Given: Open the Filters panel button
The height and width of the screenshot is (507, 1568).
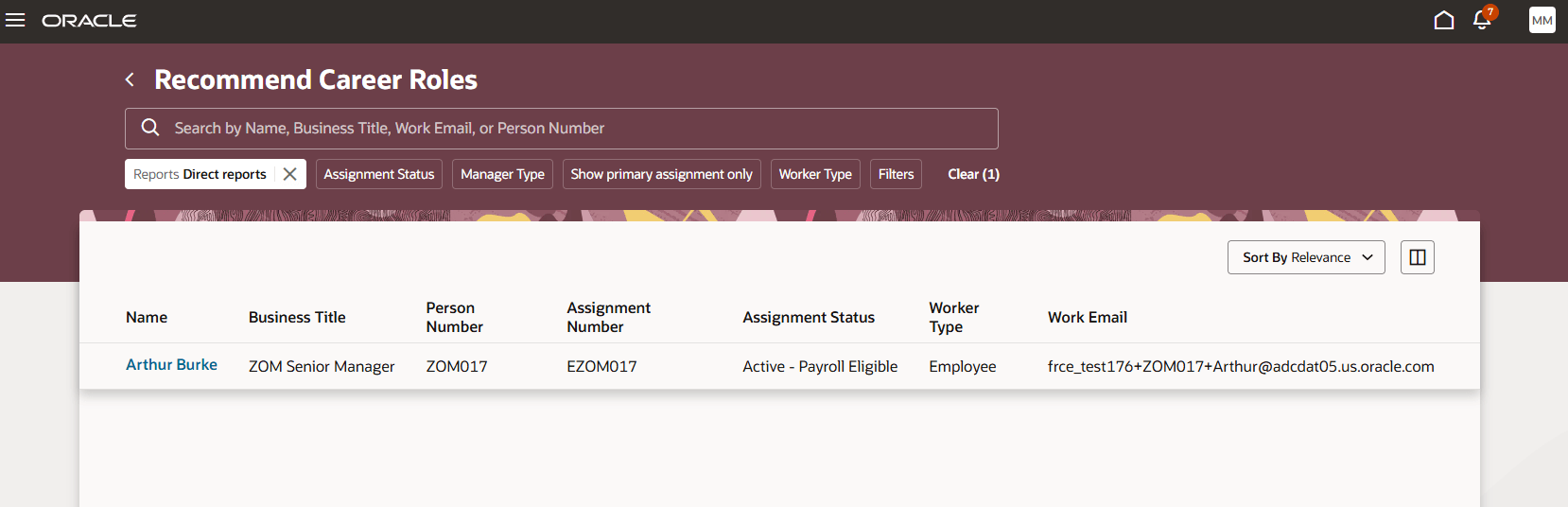Looking at the screenshot, I should coord(896,174).
